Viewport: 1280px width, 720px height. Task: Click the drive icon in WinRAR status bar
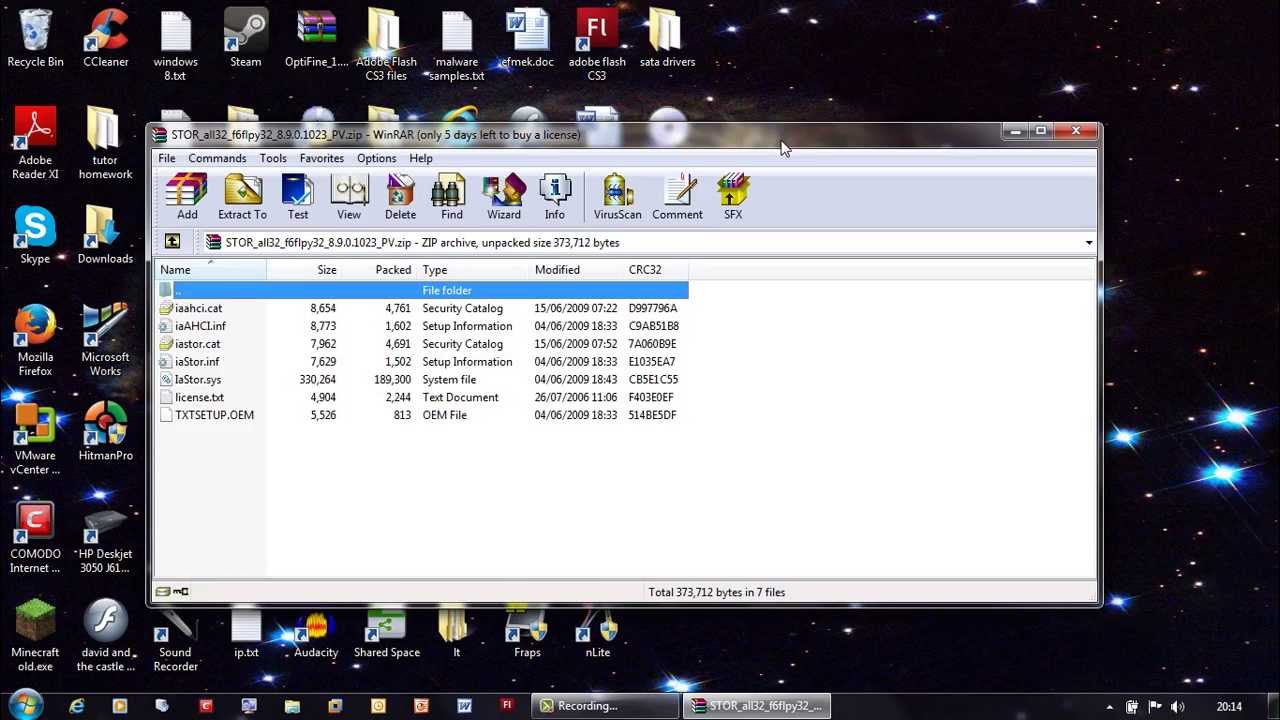(x=163, y=592)
